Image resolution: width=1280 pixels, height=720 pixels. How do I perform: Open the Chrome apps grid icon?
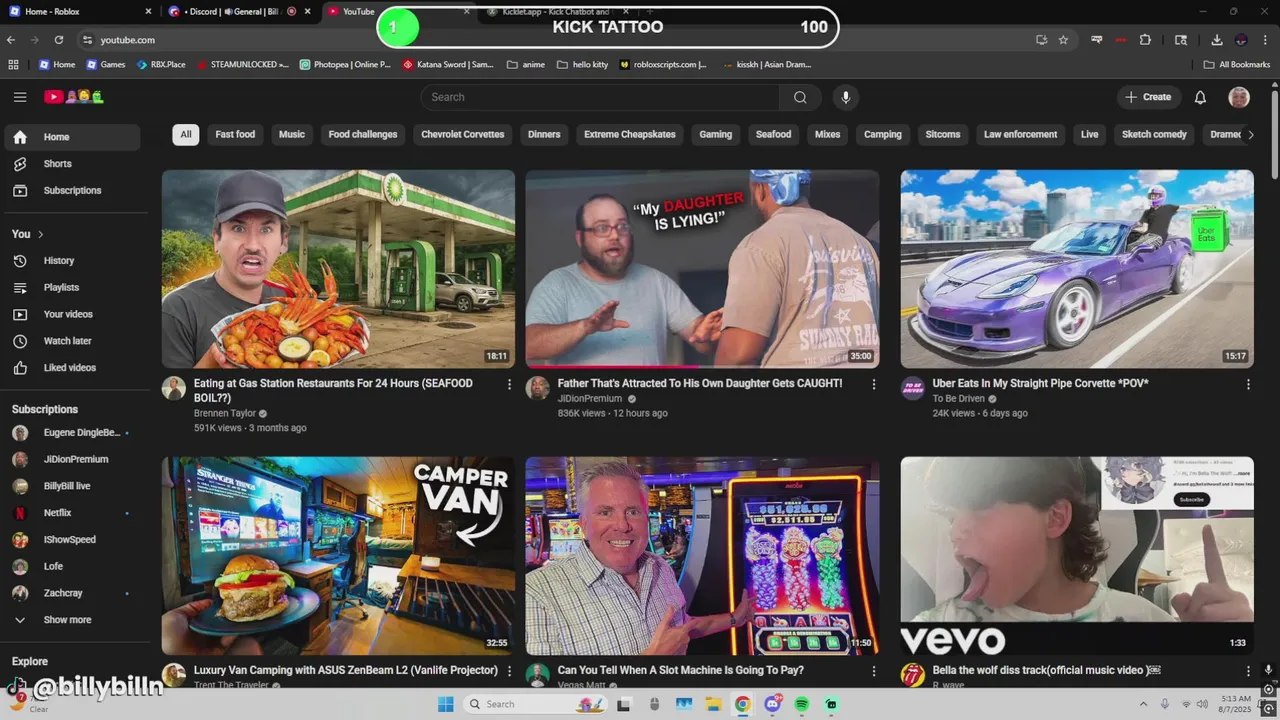point(13,64)
